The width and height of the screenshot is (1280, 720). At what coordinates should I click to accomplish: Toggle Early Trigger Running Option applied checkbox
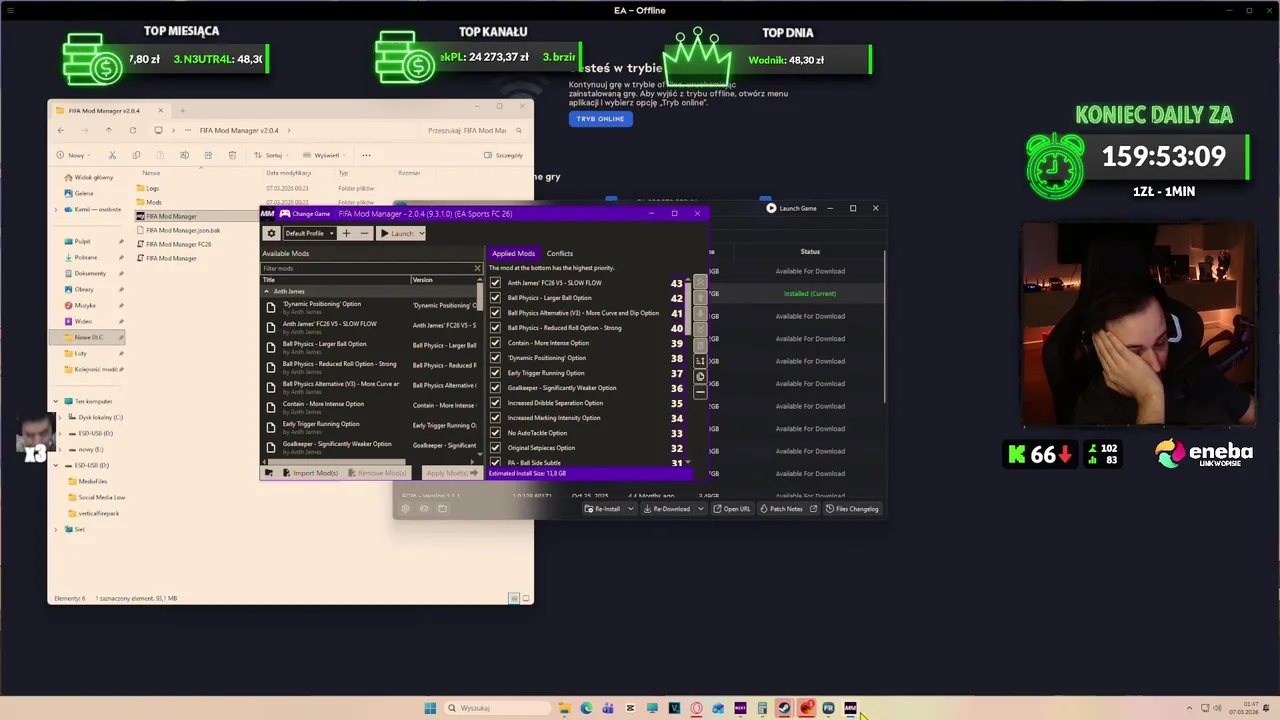click(495, 373)
